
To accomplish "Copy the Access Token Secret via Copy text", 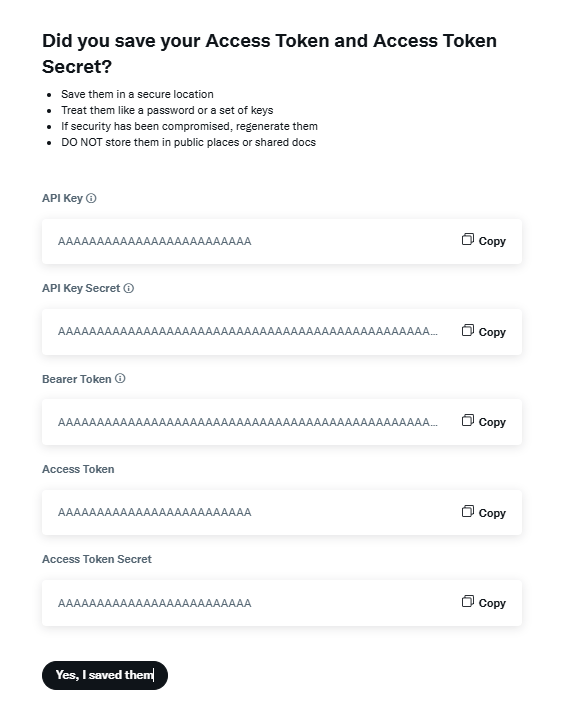I will click(x=492, y=603).
